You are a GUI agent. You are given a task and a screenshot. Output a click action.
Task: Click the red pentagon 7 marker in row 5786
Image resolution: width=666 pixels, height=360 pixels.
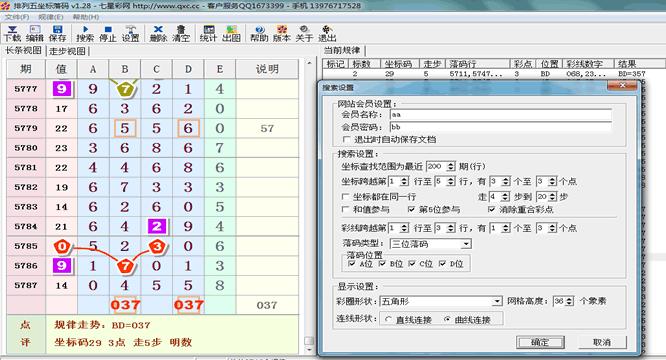tap(125, 266)
